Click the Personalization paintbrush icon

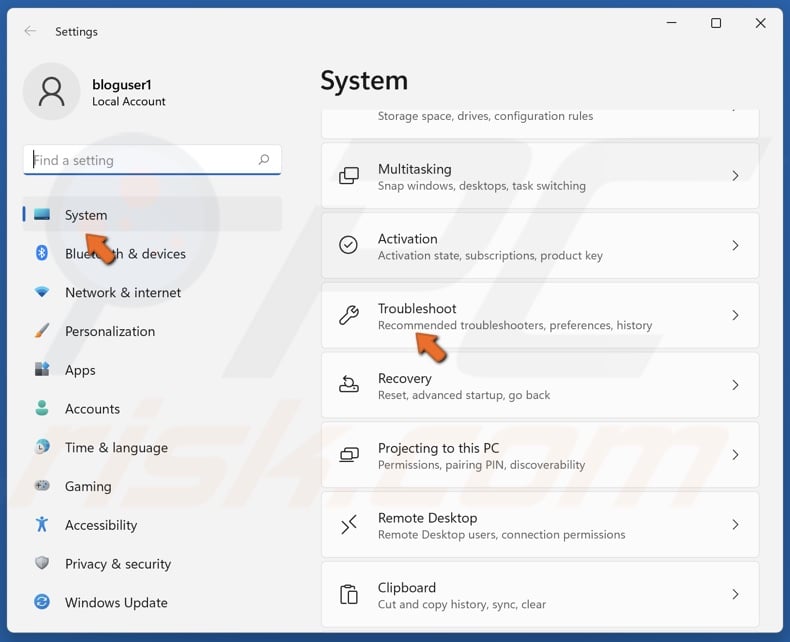pyautogui.click(x=42, y=331)
